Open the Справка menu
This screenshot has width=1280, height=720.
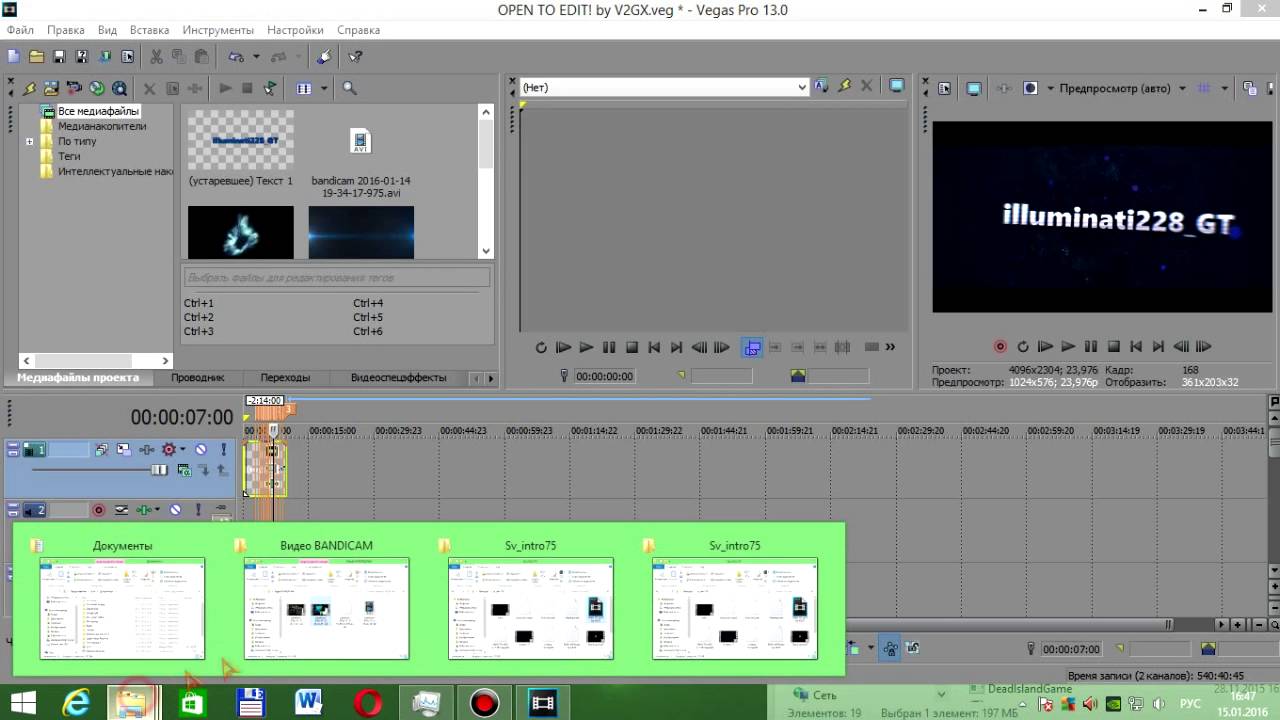358,30
